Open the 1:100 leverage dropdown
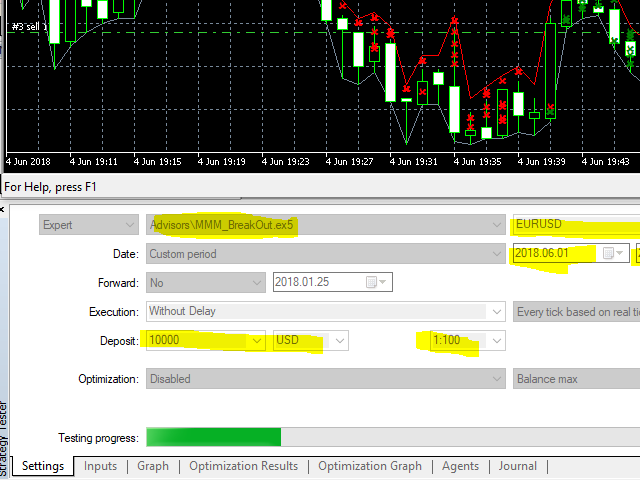Viewport: 640px width, 480px height. pos(494,341)
